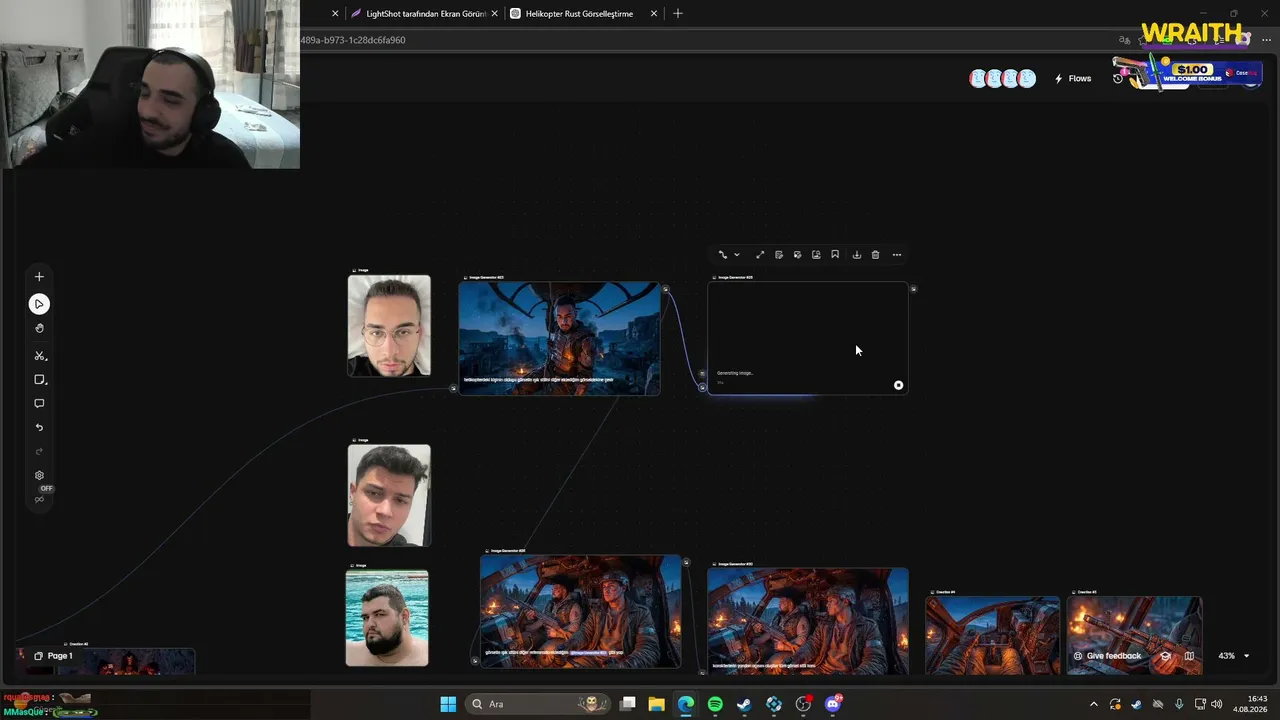Viewport: 1280px width, 720px height.
Task: Undo the last canvas action
Action: [x=39, y=428]
